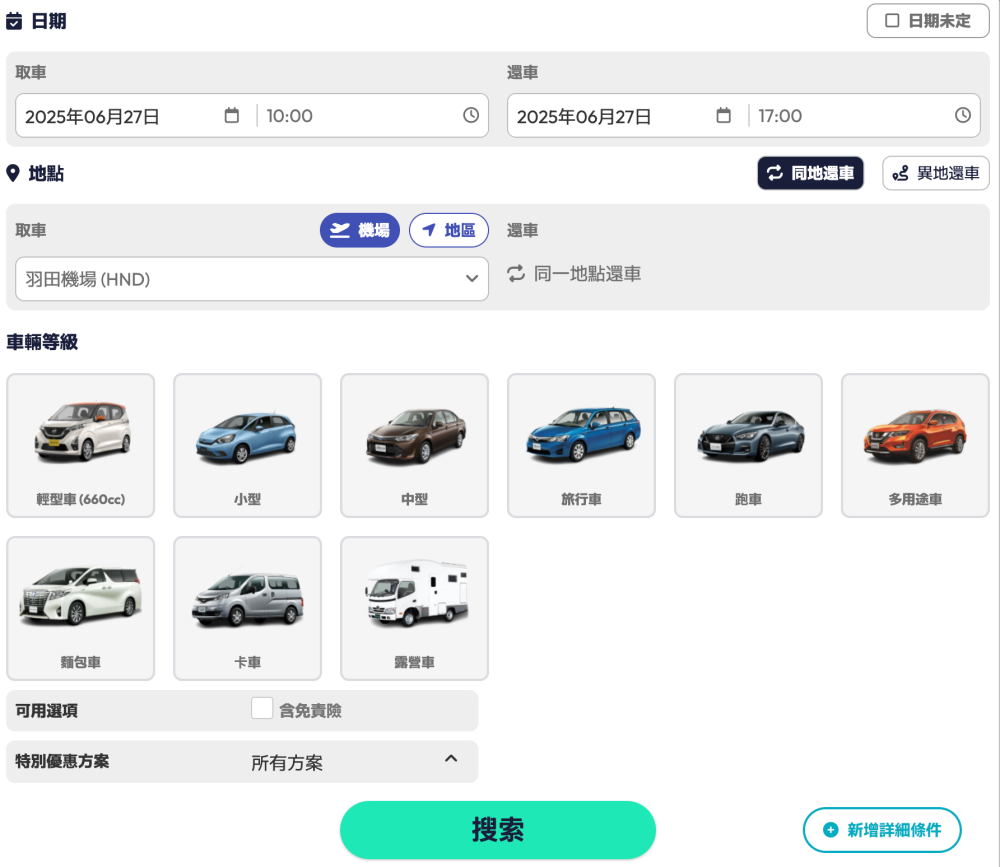Click the 新增詳細條件 button
The image size is (1000, 867).
coord(882,829)
